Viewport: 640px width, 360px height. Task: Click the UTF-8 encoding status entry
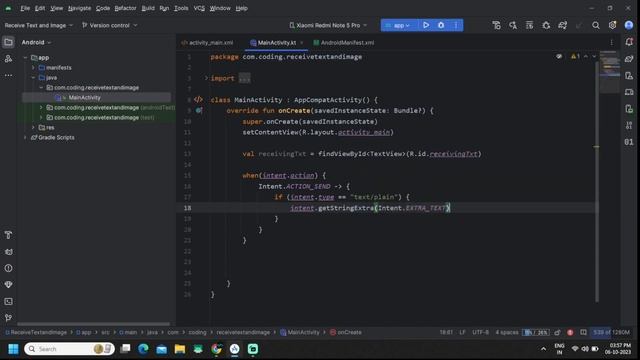[x=480, y=332]
